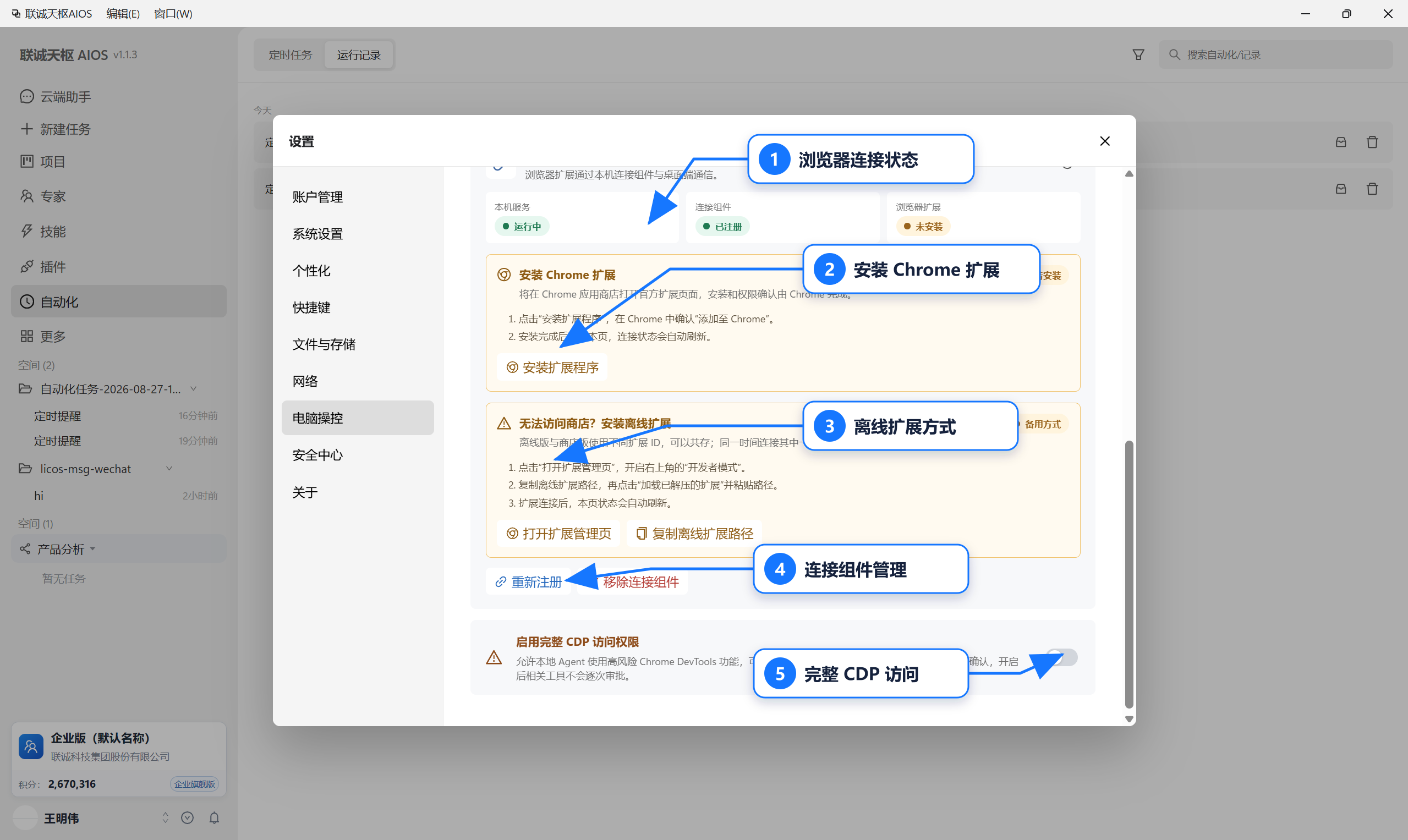
Task: Open the 产品分析 dropdown arrow
Action: tap(93, 549)
